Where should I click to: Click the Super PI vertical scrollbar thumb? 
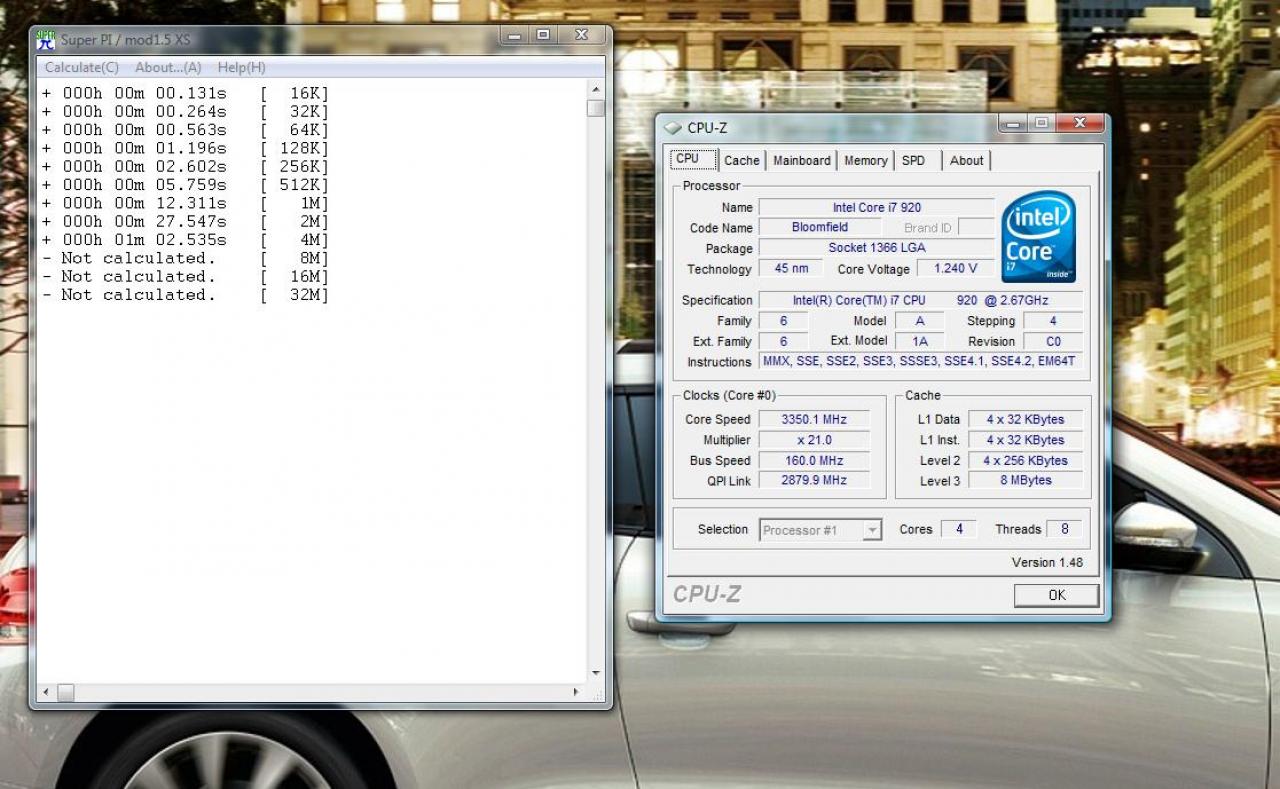click(x=596, y=108)
